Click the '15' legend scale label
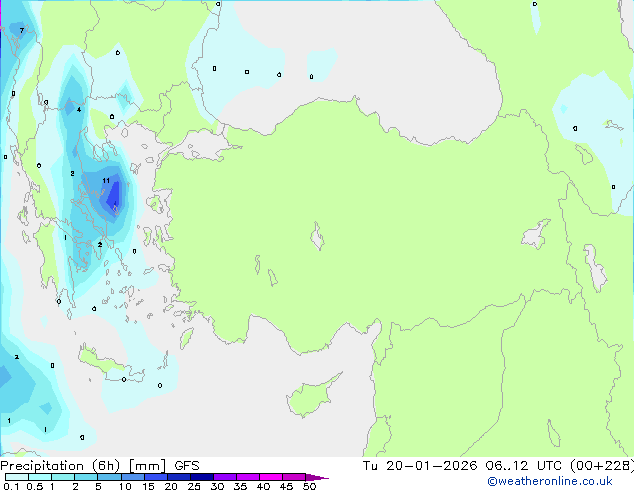 coord(148,486)
